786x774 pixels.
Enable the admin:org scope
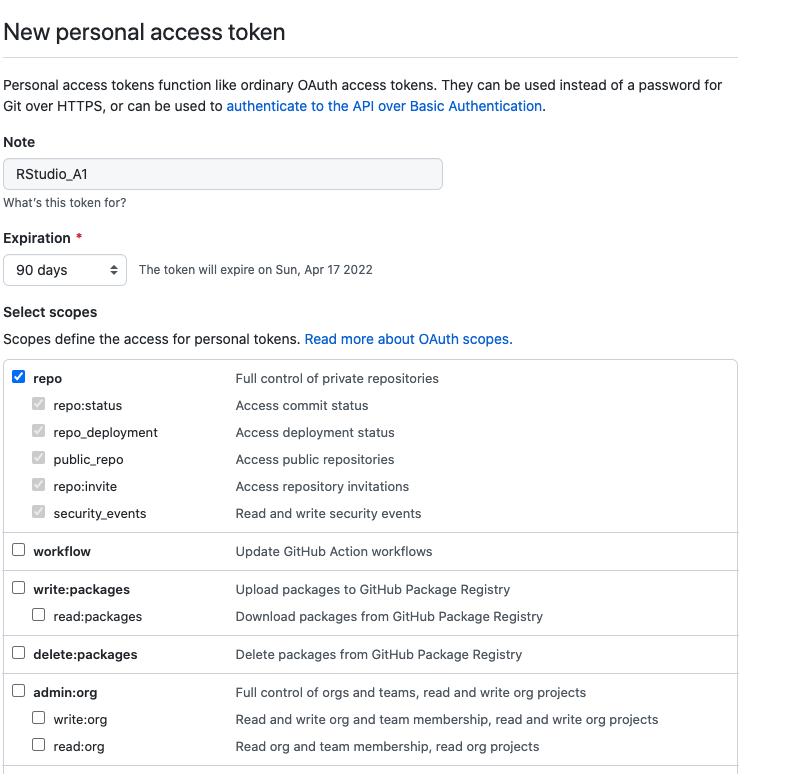click(x=18, y=691)
